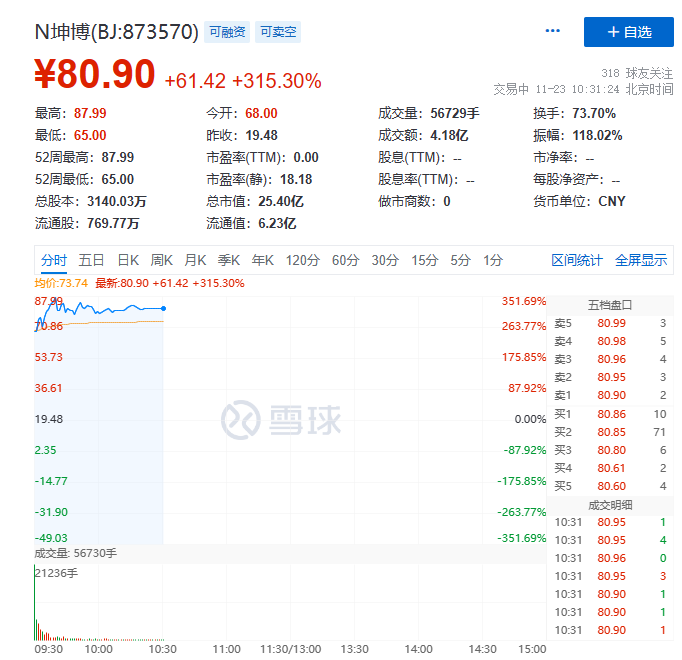The width and height of the screenshot is (682, 660).
Task: Click the 总股本 value 3140.03万
Action: coord(117,201)
